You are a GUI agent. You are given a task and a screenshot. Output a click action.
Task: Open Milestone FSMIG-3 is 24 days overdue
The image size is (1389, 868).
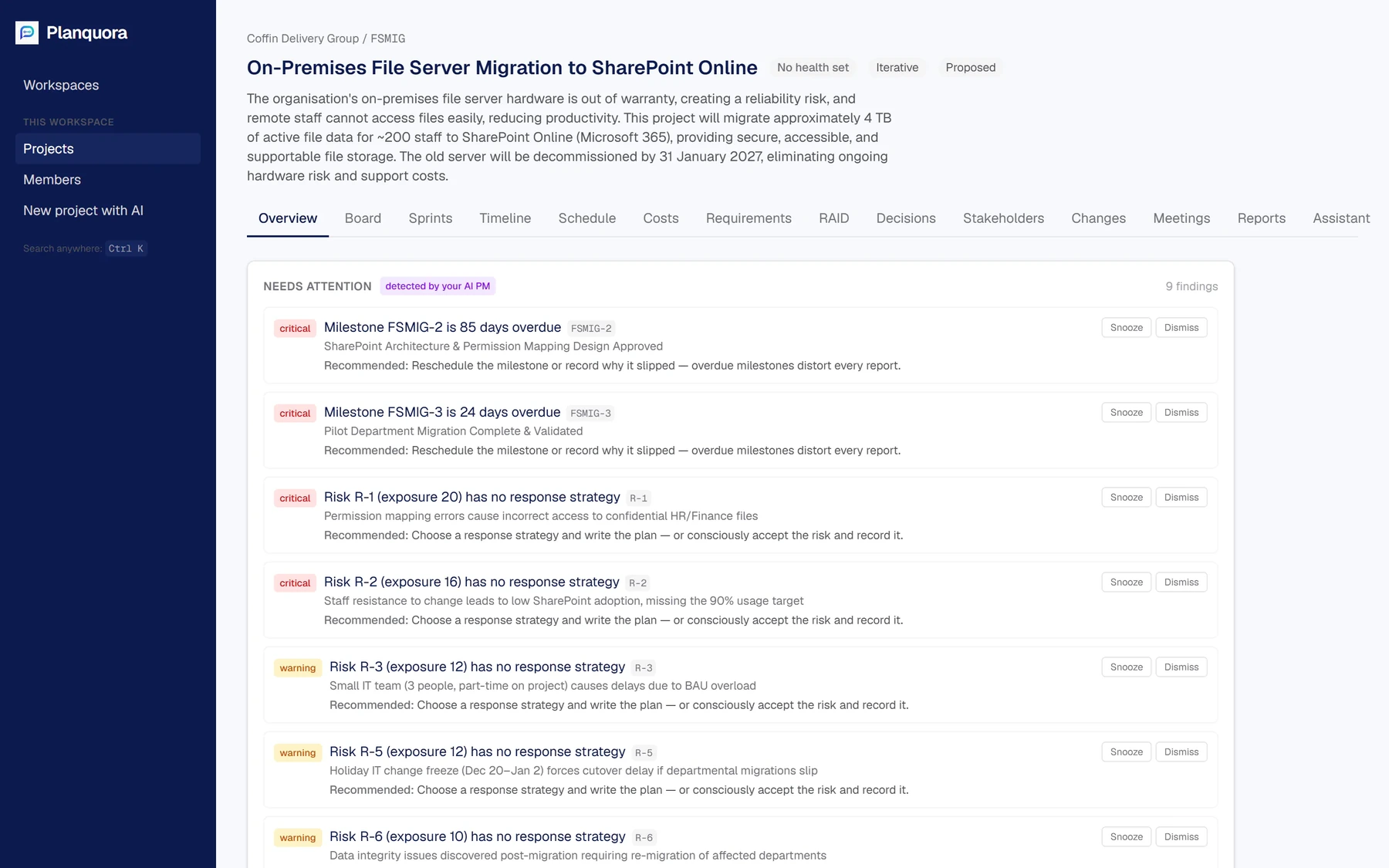tap(442, 412)
